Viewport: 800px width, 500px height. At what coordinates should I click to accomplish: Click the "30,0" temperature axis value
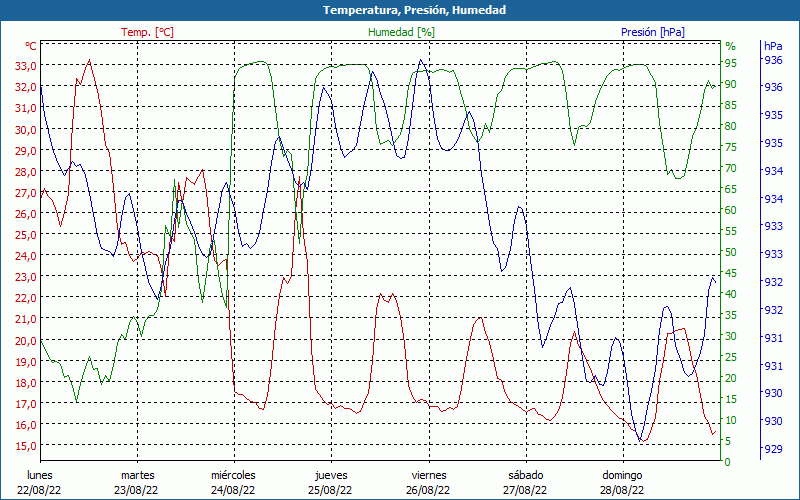(26, 129)
